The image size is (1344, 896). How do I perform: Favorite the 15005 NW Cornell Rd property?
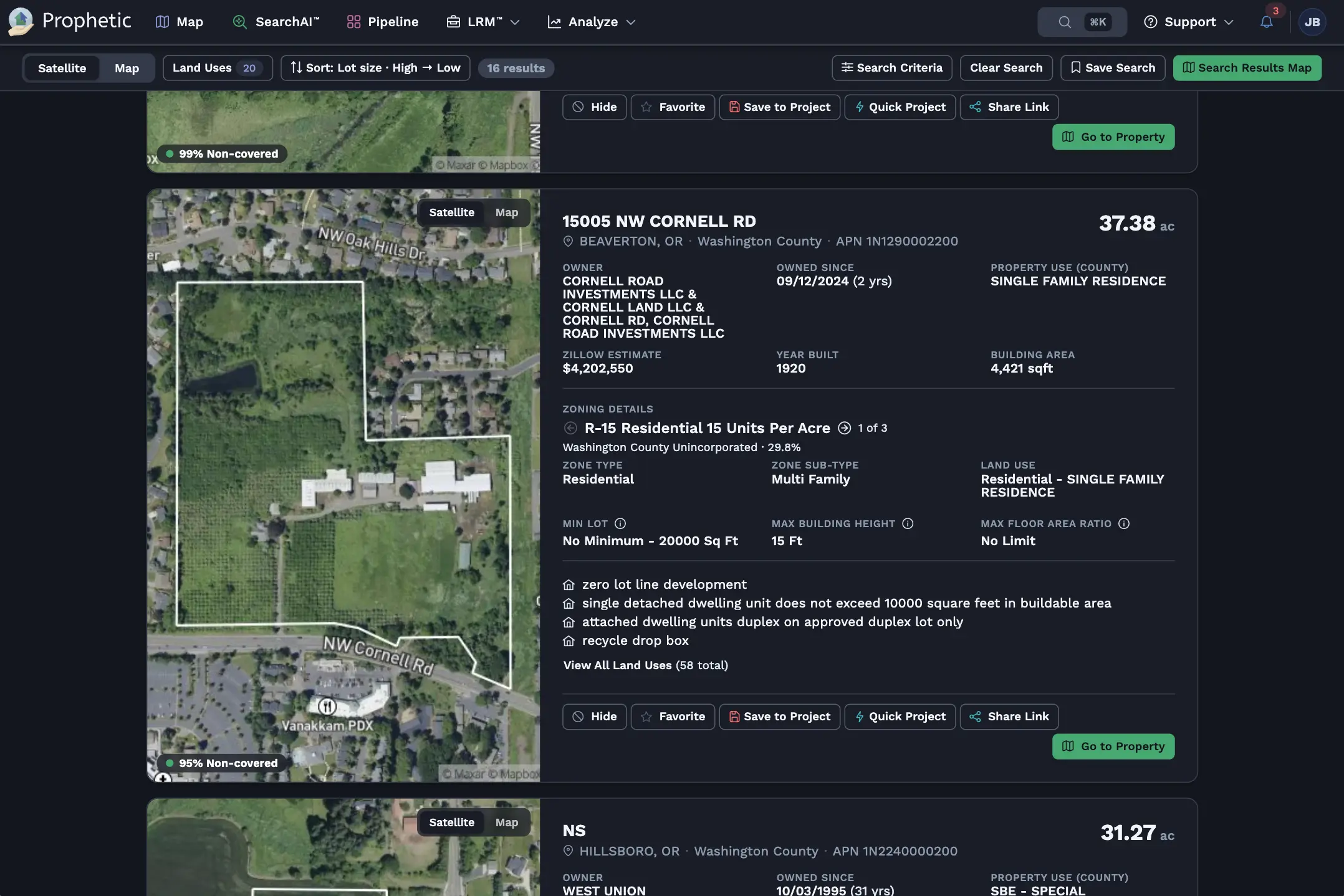click(673, 717)
